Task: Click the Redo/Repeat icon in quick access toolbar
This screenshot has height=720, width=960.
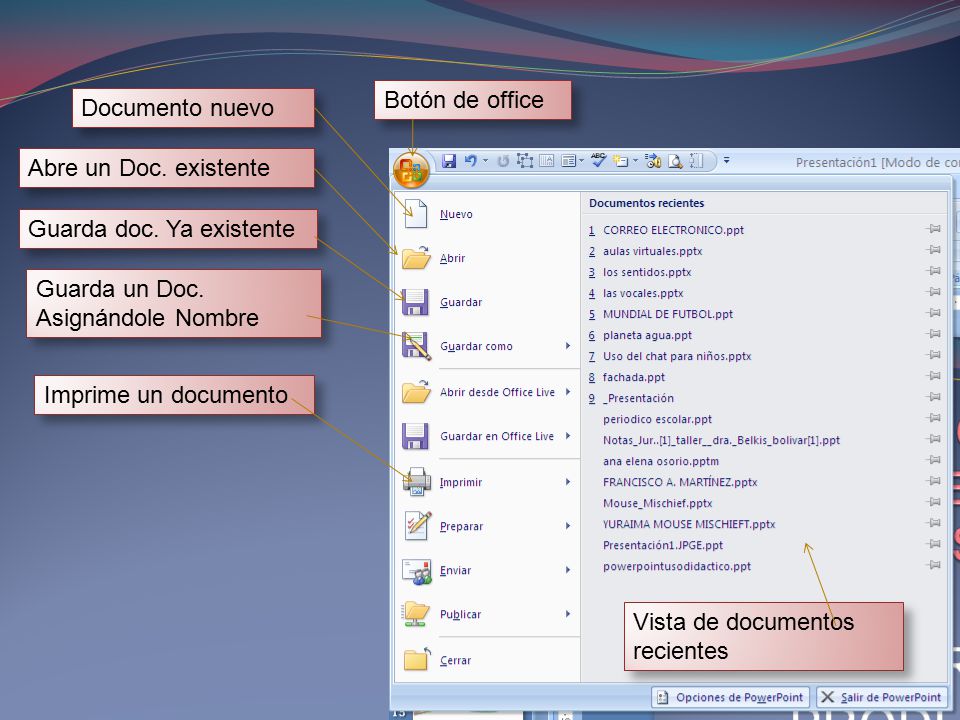Action: 503,161
